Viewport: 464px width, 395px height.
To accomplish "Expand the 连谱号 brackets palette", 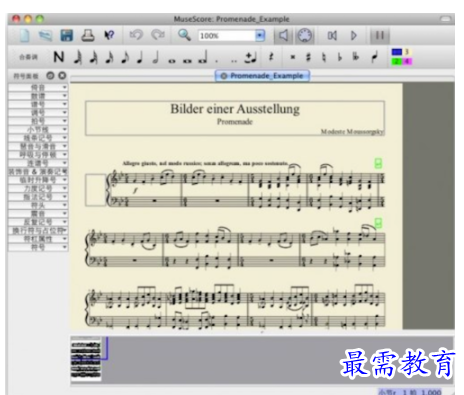I will point(38,163).
